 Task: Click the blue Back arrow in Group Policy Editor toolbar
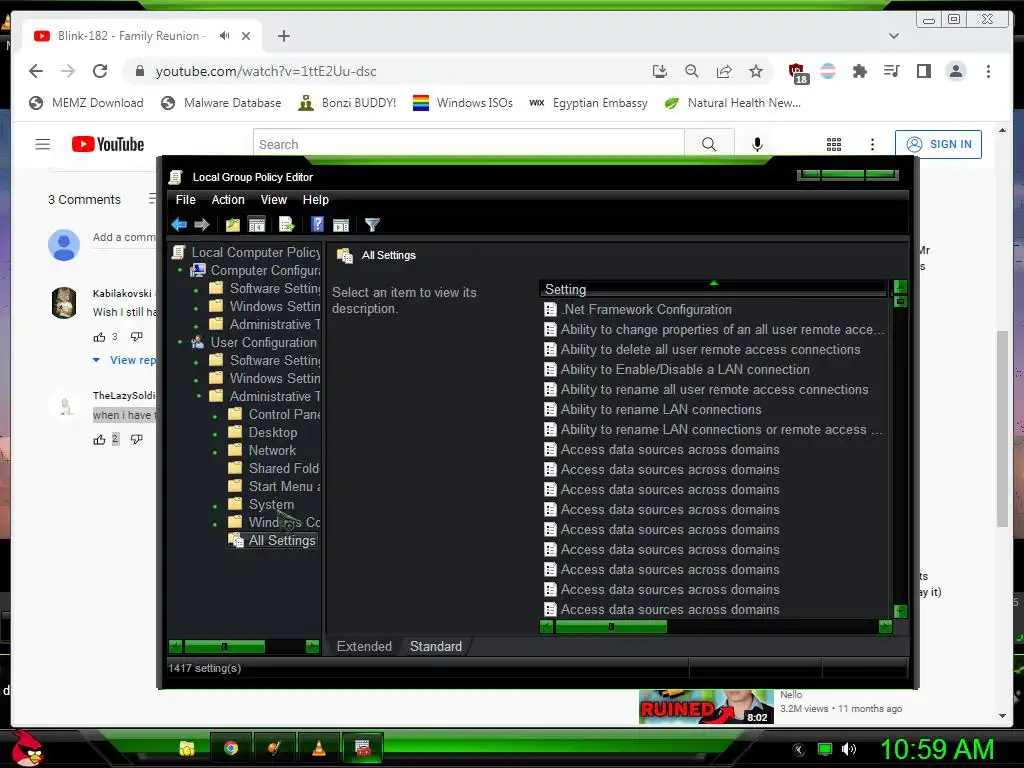click(x=179, y=225)
